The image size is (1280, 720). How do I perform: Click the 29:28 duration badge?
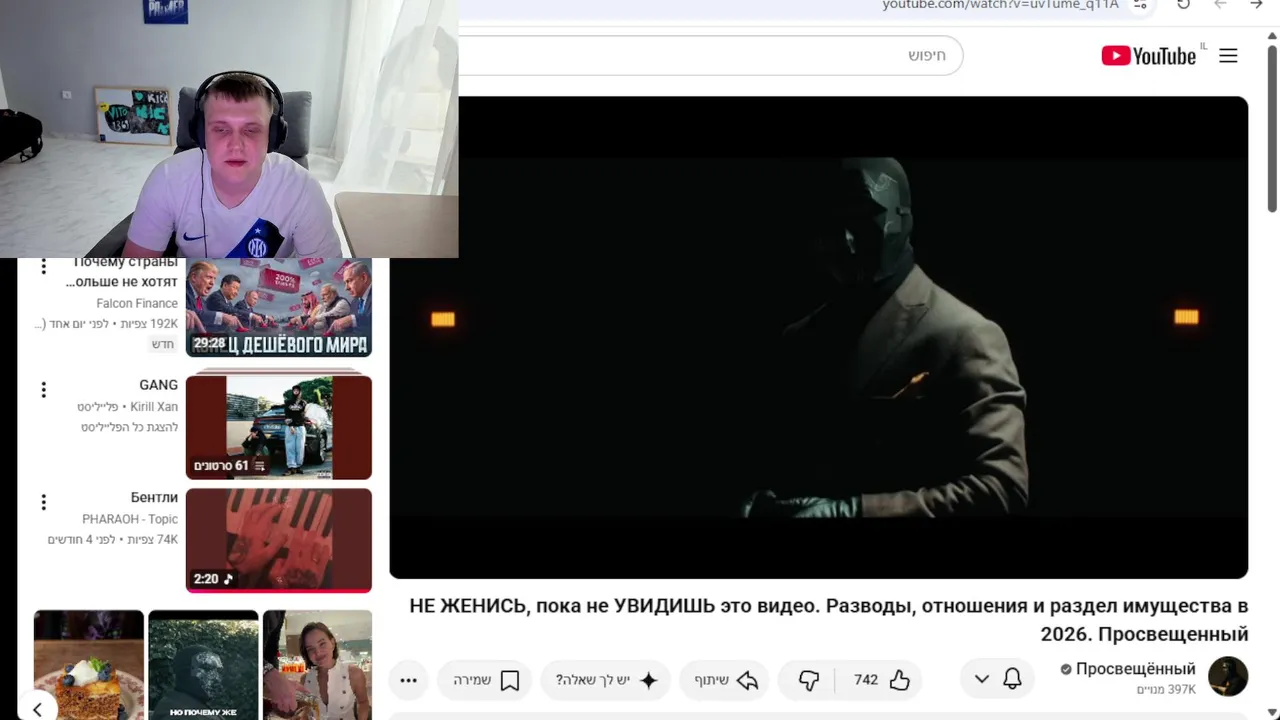click(209, 343)
